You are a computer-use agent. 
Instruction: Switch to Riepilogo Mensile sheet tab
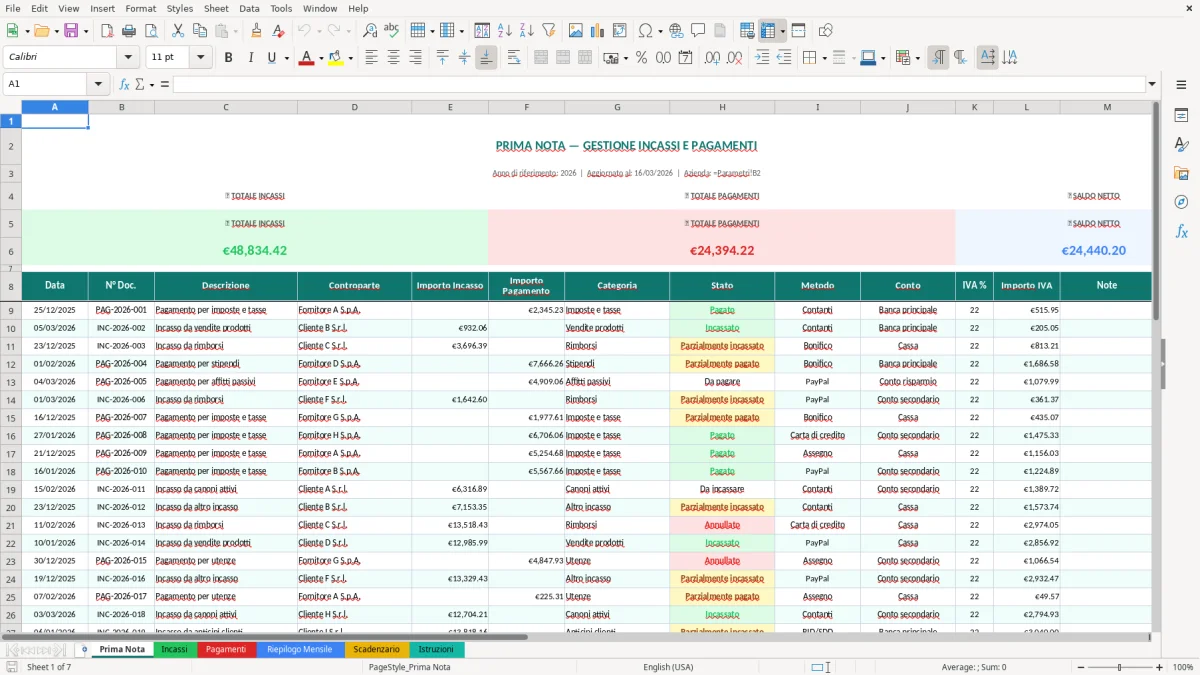[x=300, y=649]
